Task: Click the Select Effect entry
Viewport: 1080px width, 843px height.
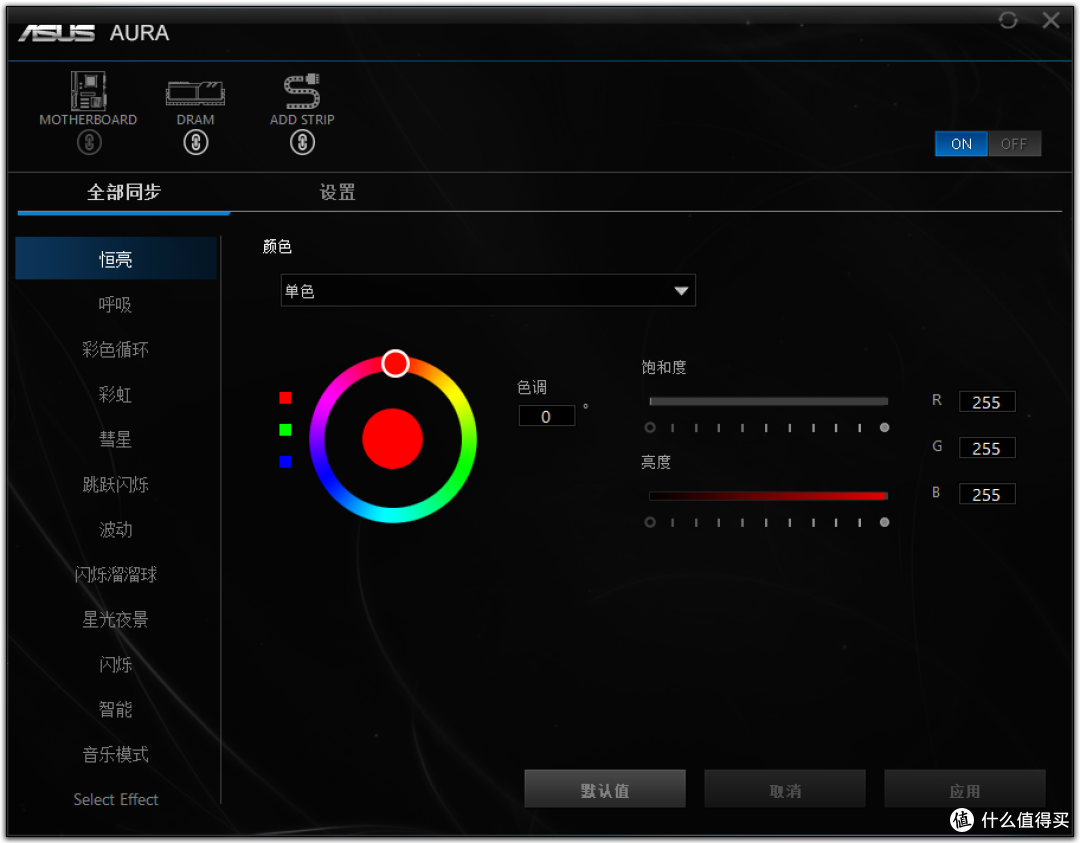Action: (116, 800)
